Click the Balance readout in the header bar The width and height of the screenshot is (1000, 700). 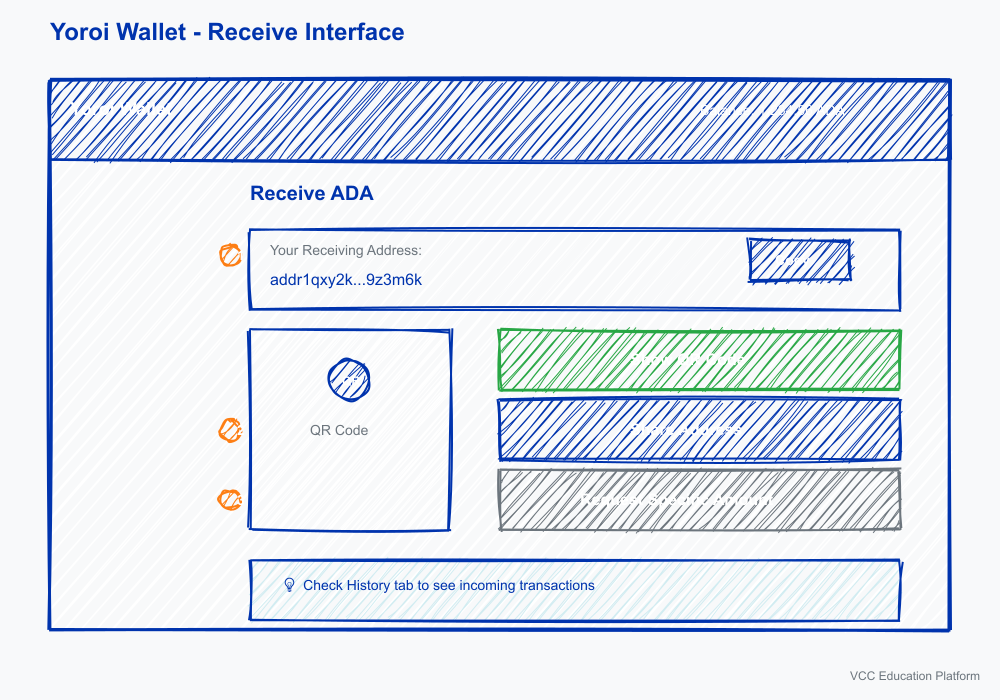click(774, 110)
